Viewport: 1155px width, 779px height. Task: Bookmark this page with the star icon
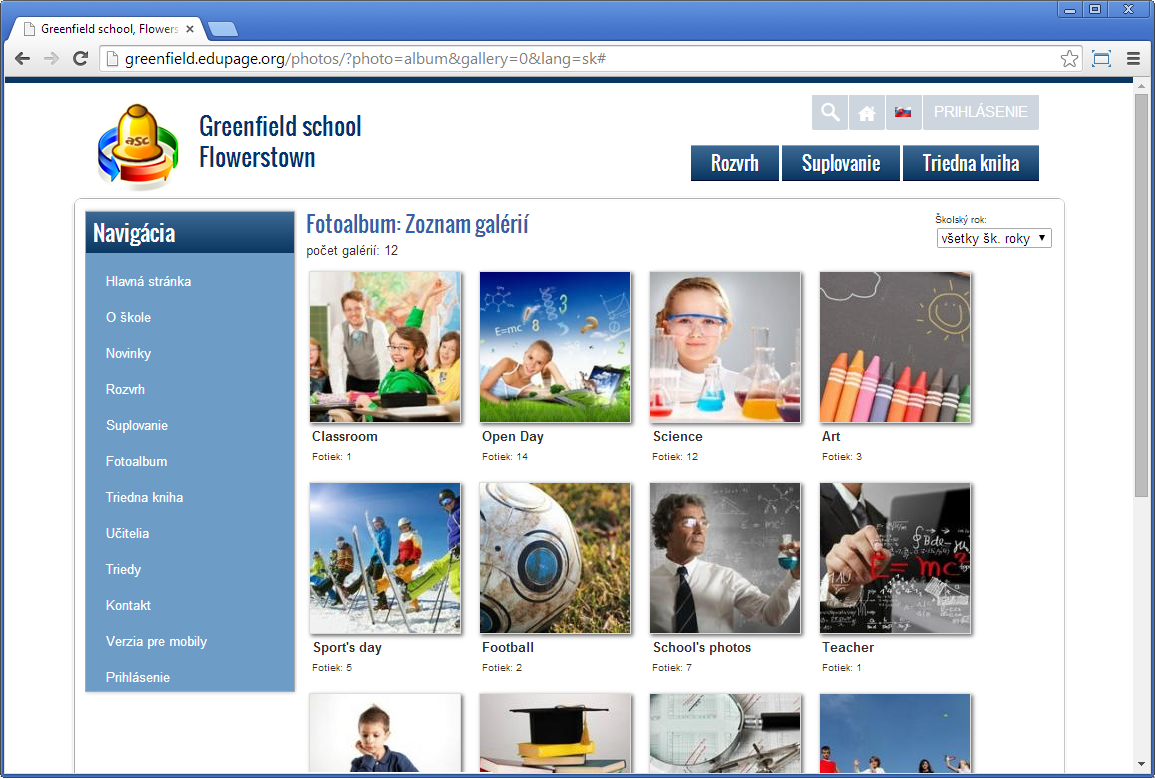coord(1070,59)
